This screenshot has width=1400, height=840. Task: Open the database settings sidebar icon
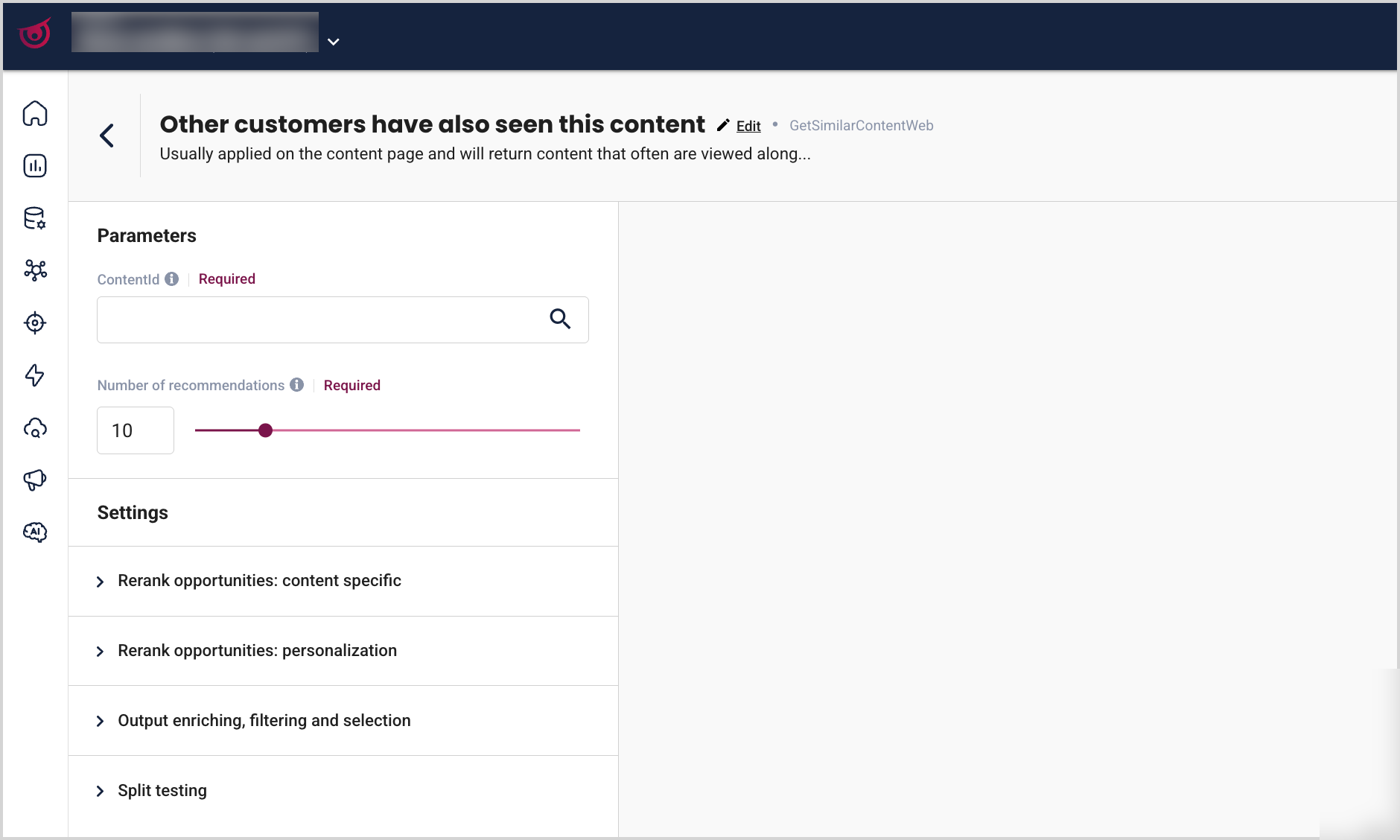click(35, 218)
